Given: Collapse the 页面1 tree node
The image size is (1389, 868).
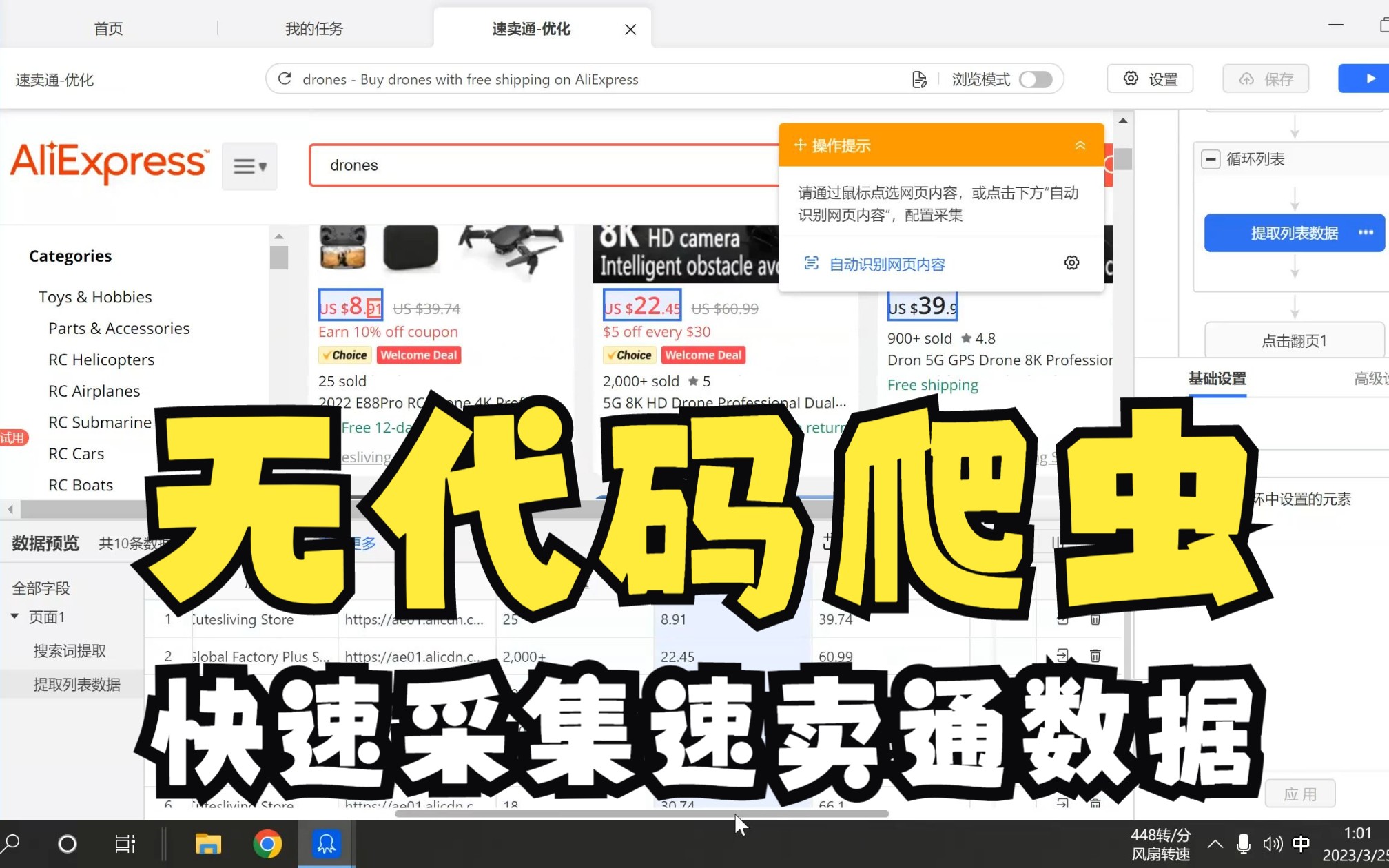Looking at the screenshot, I should tap(14, 617).
